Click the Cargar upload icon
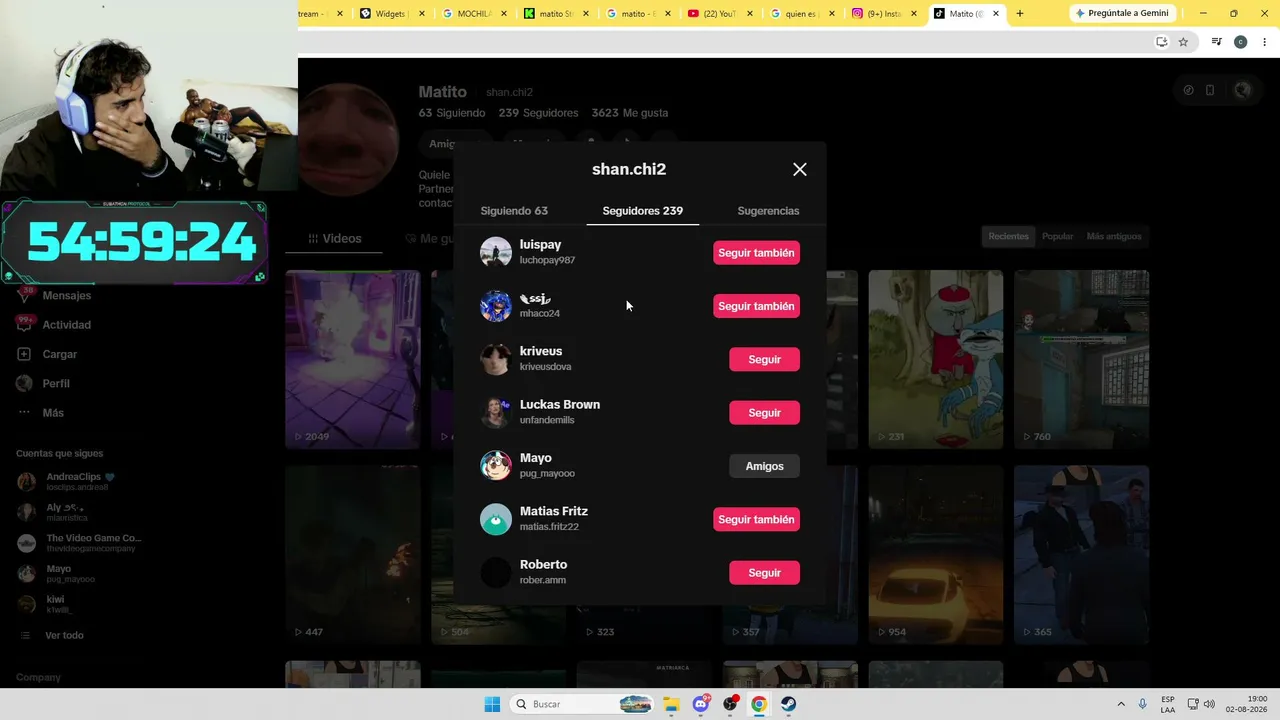The width and height of the screenshot is (1280, 720). (24, 354)
